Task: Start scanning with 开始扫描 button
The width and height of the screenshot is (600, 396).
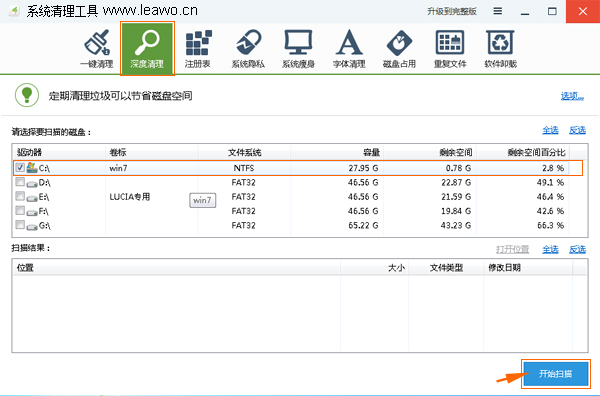Action: pos(556,374)
